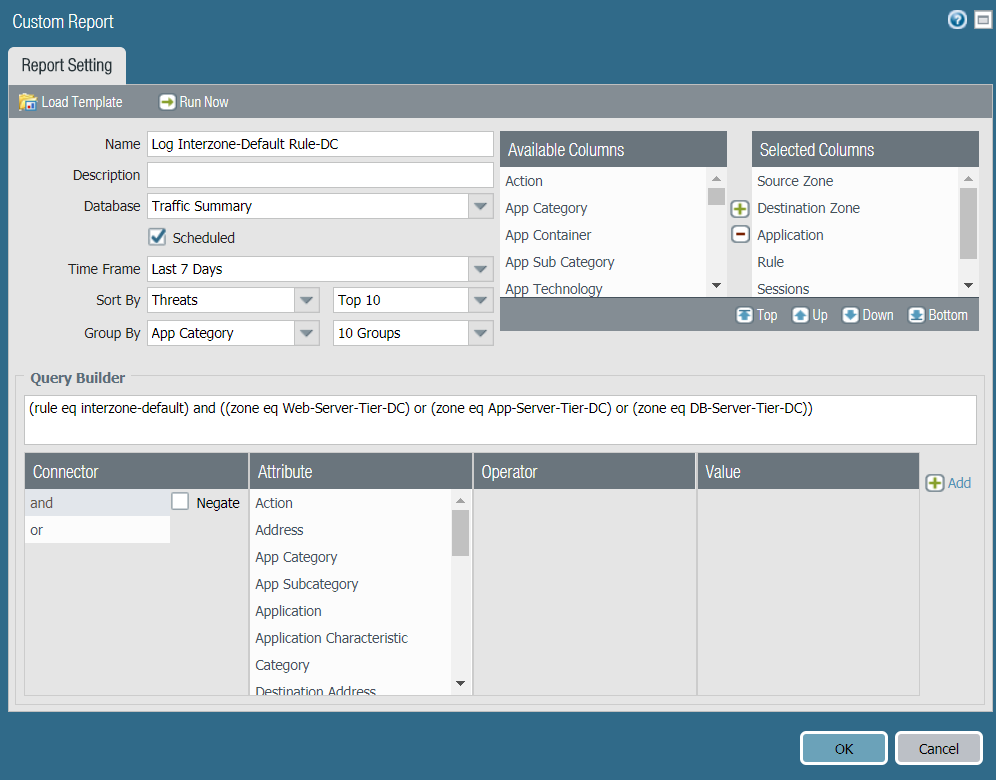The image size is (996, 780).
Task: Click the red minus to remove column
Action: [x=740, y=234]
